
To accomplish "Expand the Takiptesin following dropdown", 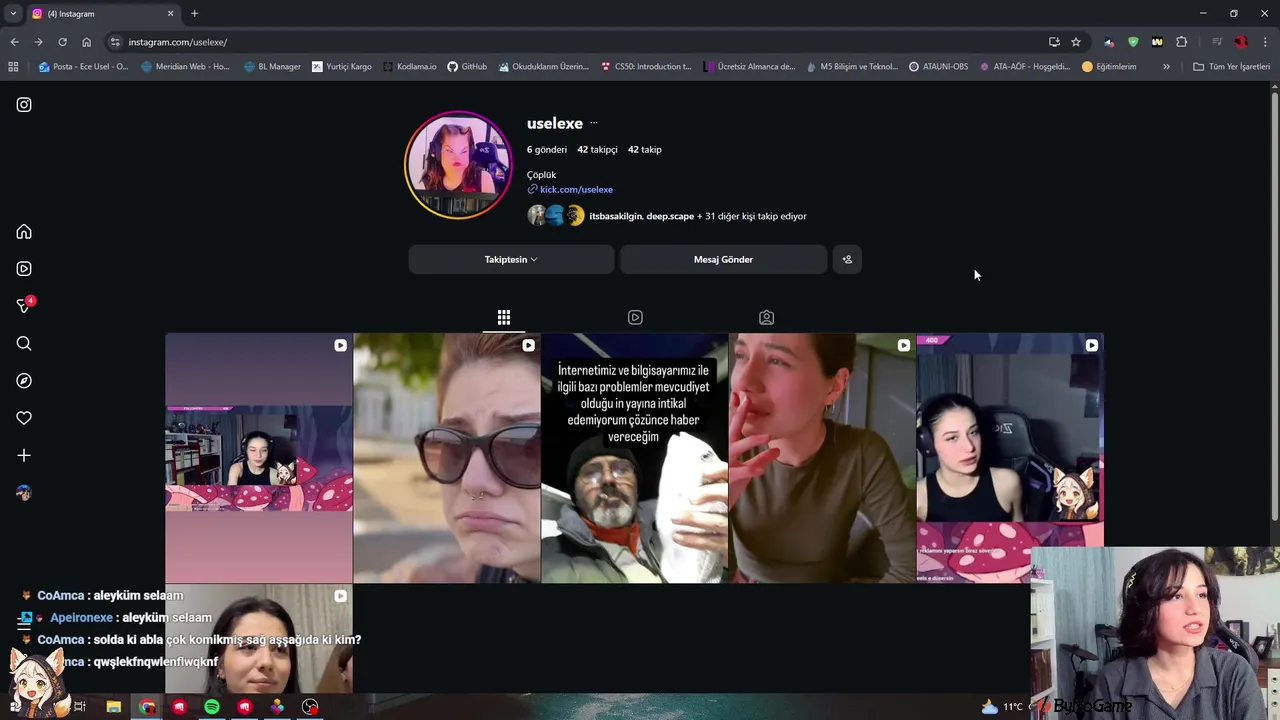I will [x=511, y=259].
